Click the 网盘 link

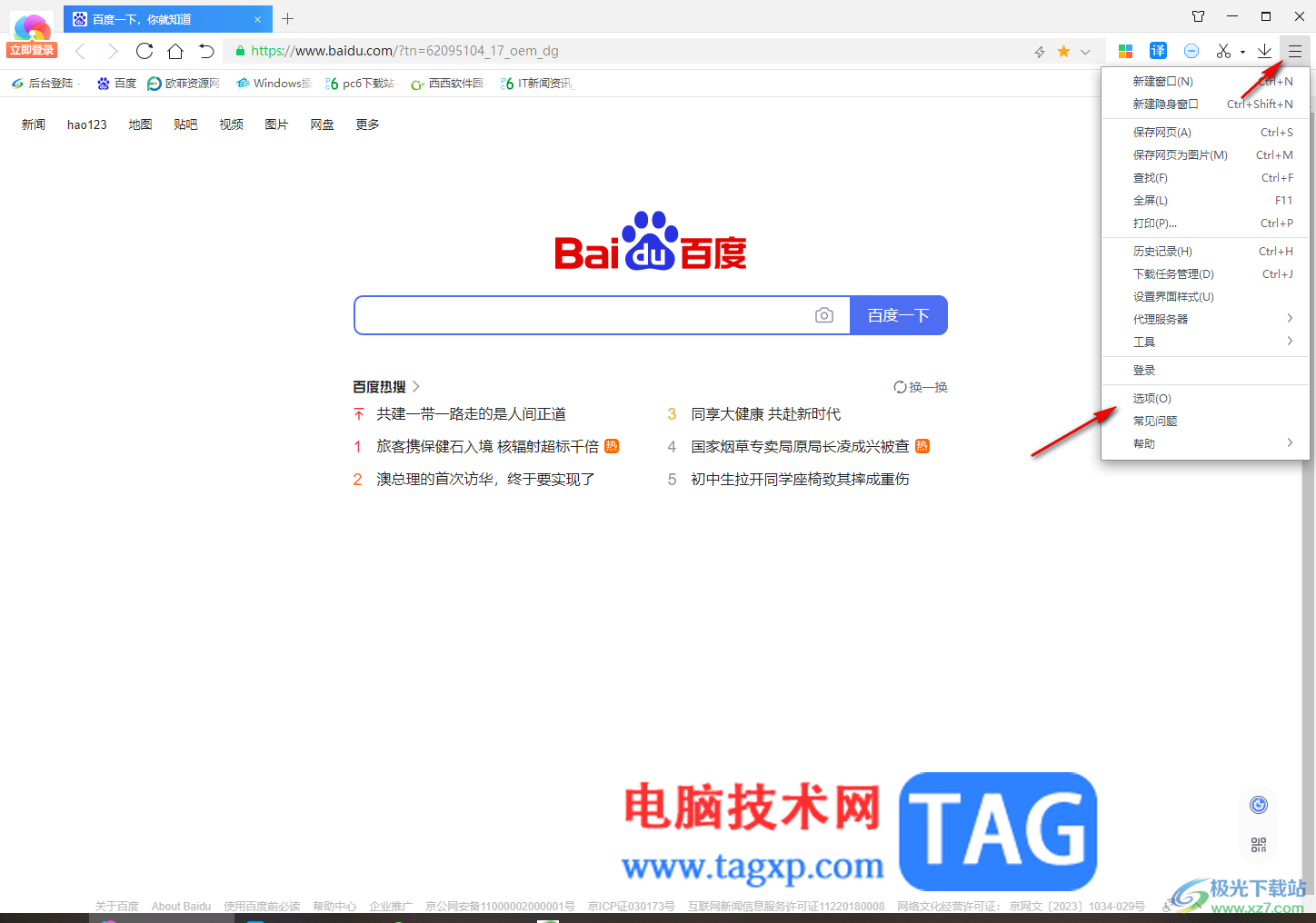(322, 124)
